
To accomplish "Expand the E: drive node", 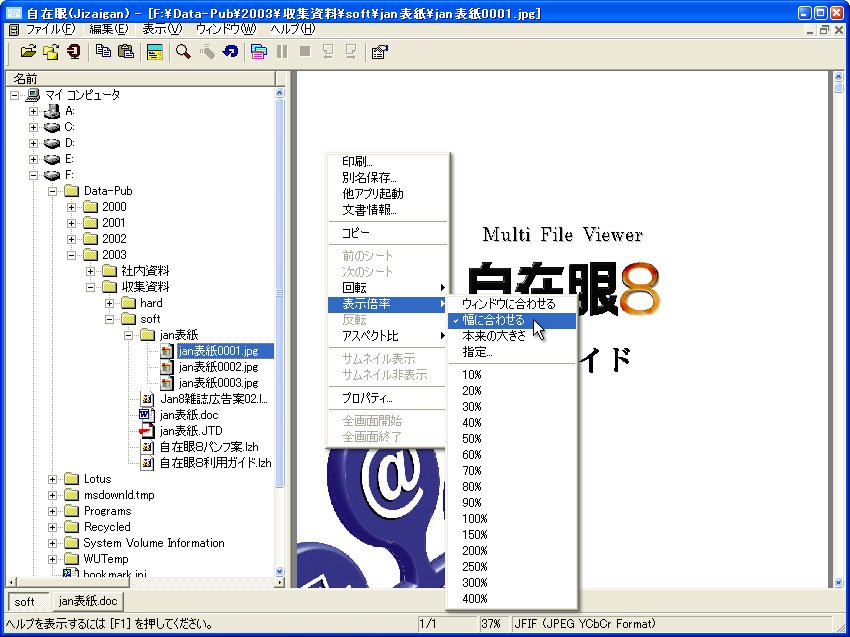I will [x=34, y=159].
